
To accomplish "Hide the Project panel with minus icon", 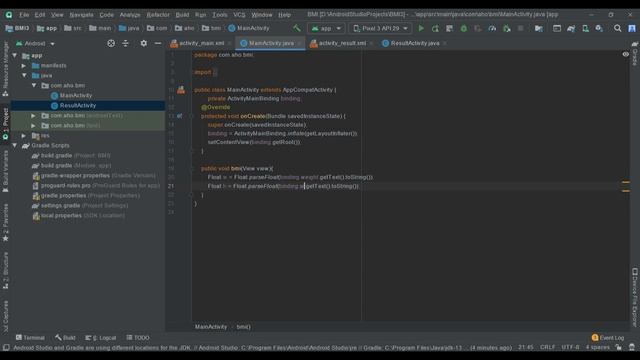I will pyautogui.click(x=158, y=43).
